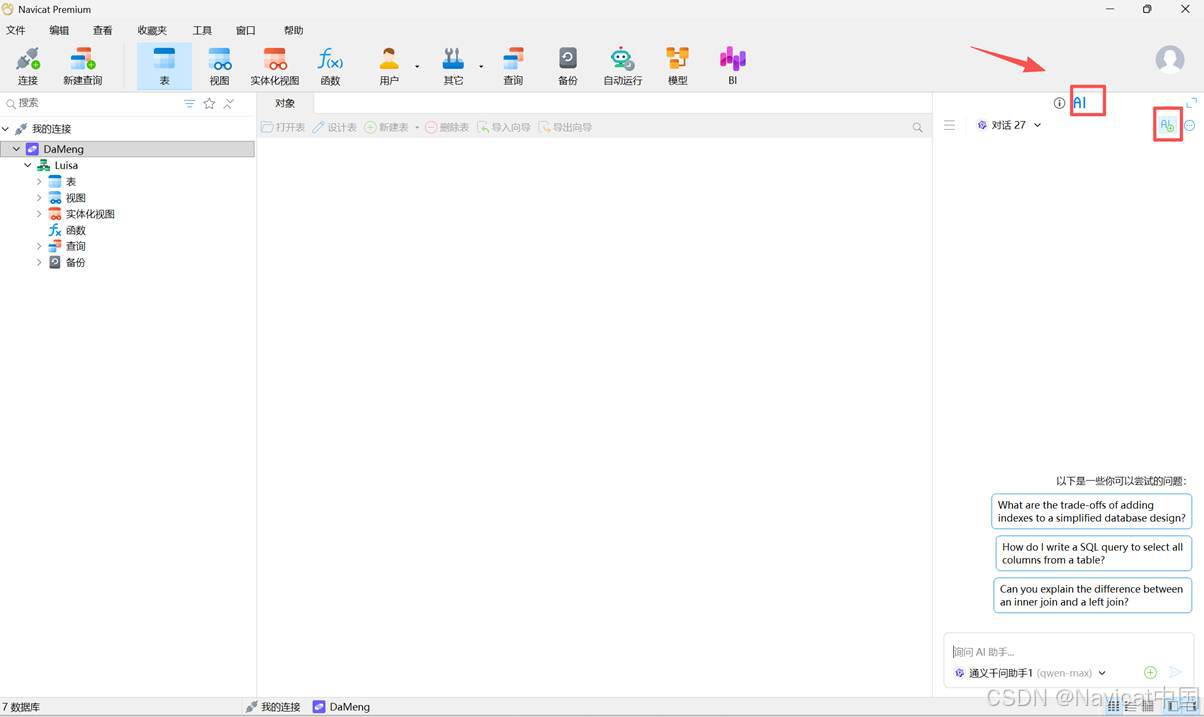Expand the 表 node under Luisa

click(39, 181)
